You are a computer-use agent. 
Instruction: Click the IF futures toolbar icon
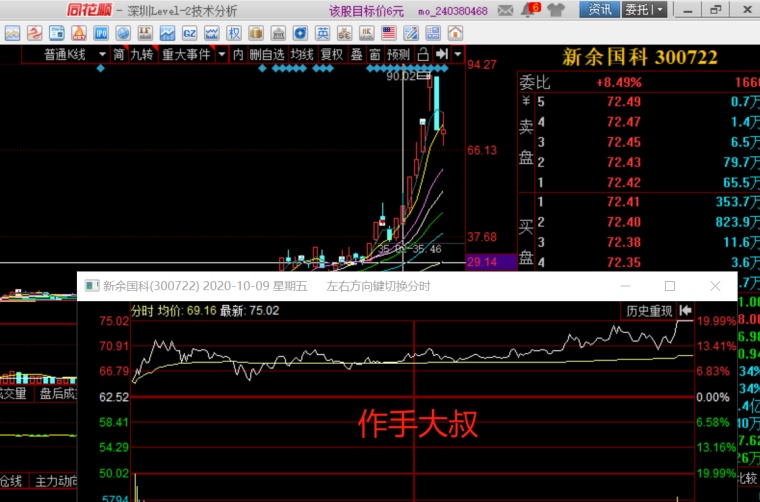[x=145, y=33]
